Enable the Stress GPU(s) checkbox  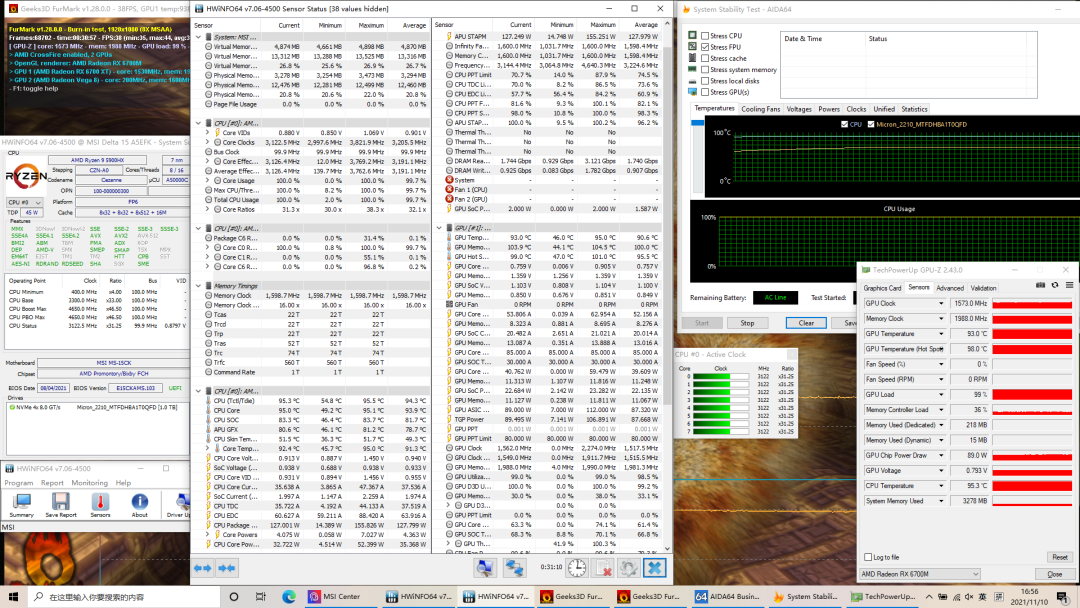(x=705, y=92)
